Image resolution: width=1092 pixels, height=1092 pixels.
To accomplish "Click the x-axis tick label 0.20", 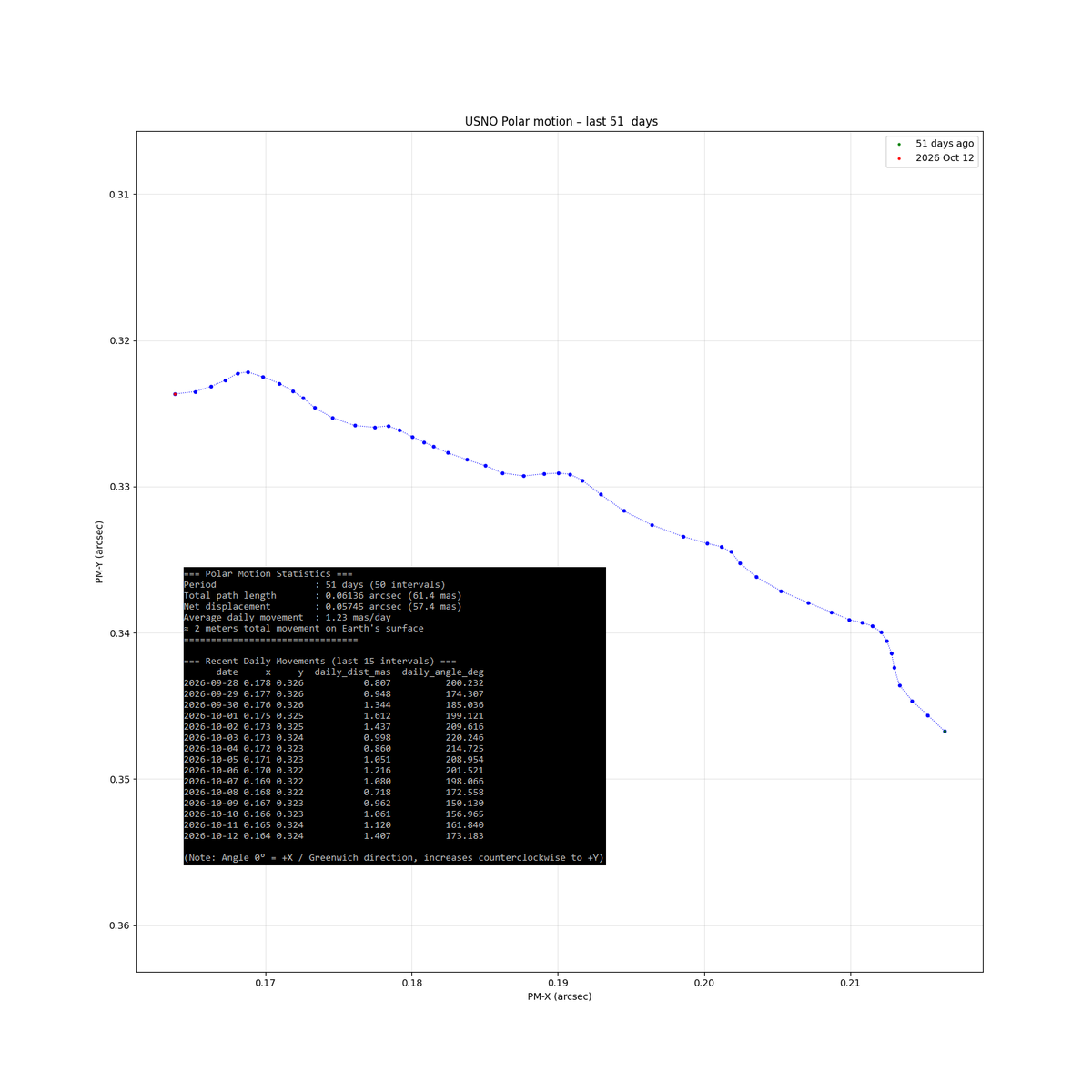I will (x=704, y=983).
